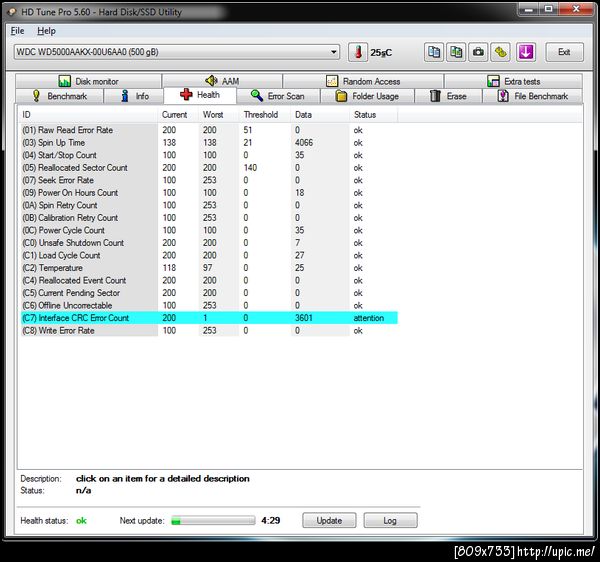The width and height of the screenshot is (600, 562).
Task: Click the 4066 data value
Action: [304, 143]
